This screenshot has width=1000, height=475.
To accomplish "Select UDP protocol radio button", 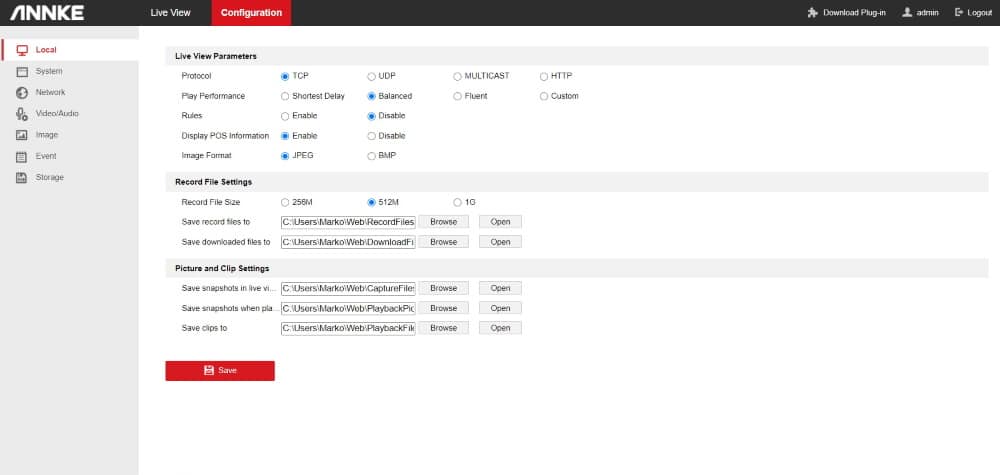I will click(x=371, y=76).
